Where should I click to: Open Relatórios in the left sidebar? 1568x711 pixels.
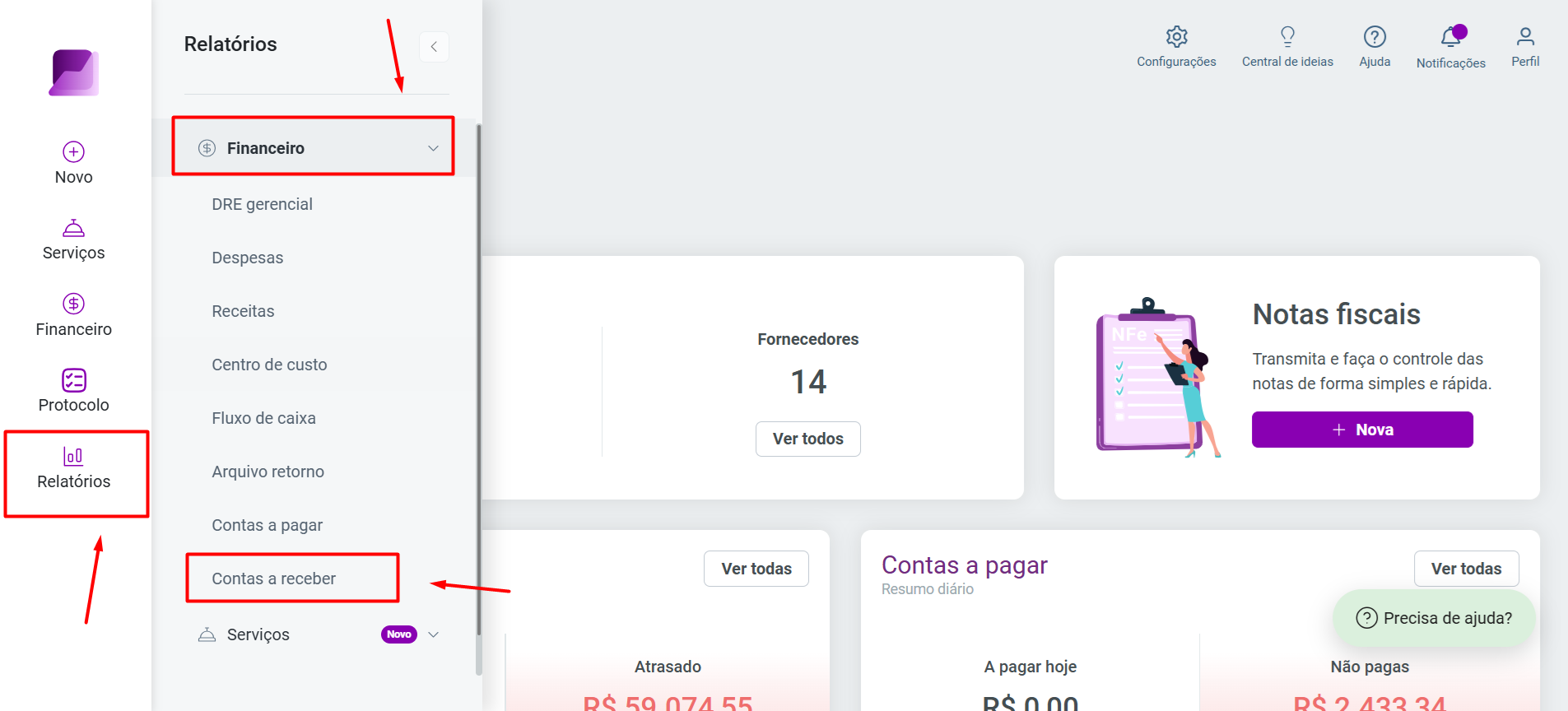(73, 468)
